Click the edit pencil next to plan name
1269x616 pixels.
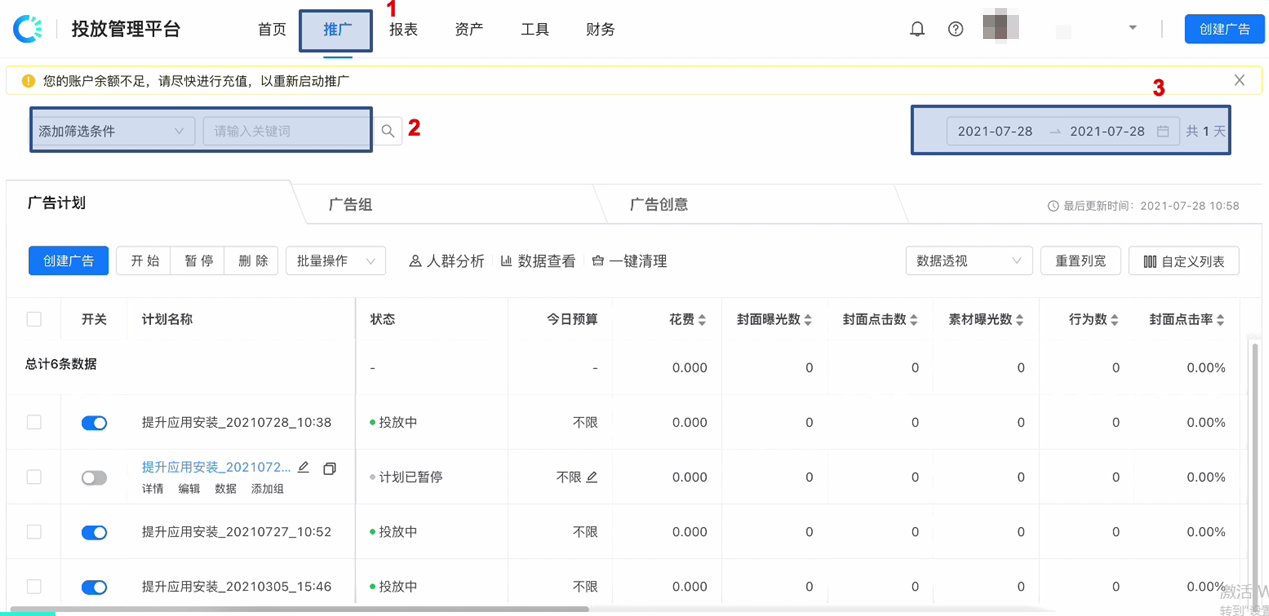tap(304, 468)
